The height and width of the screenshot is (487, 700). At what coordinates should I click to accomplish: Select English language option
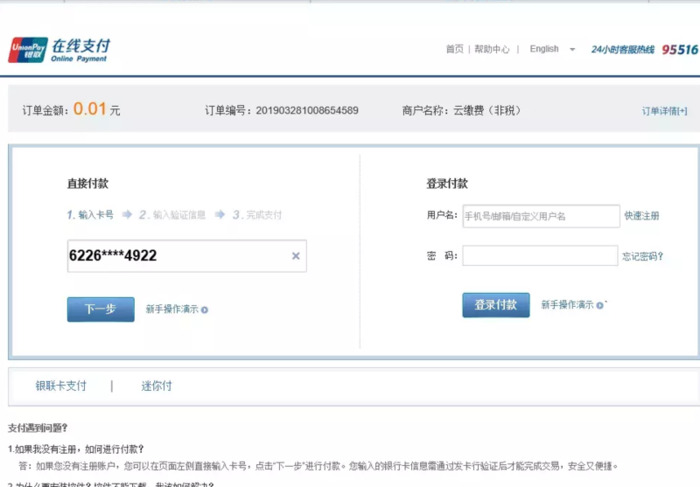click(544, 49)
